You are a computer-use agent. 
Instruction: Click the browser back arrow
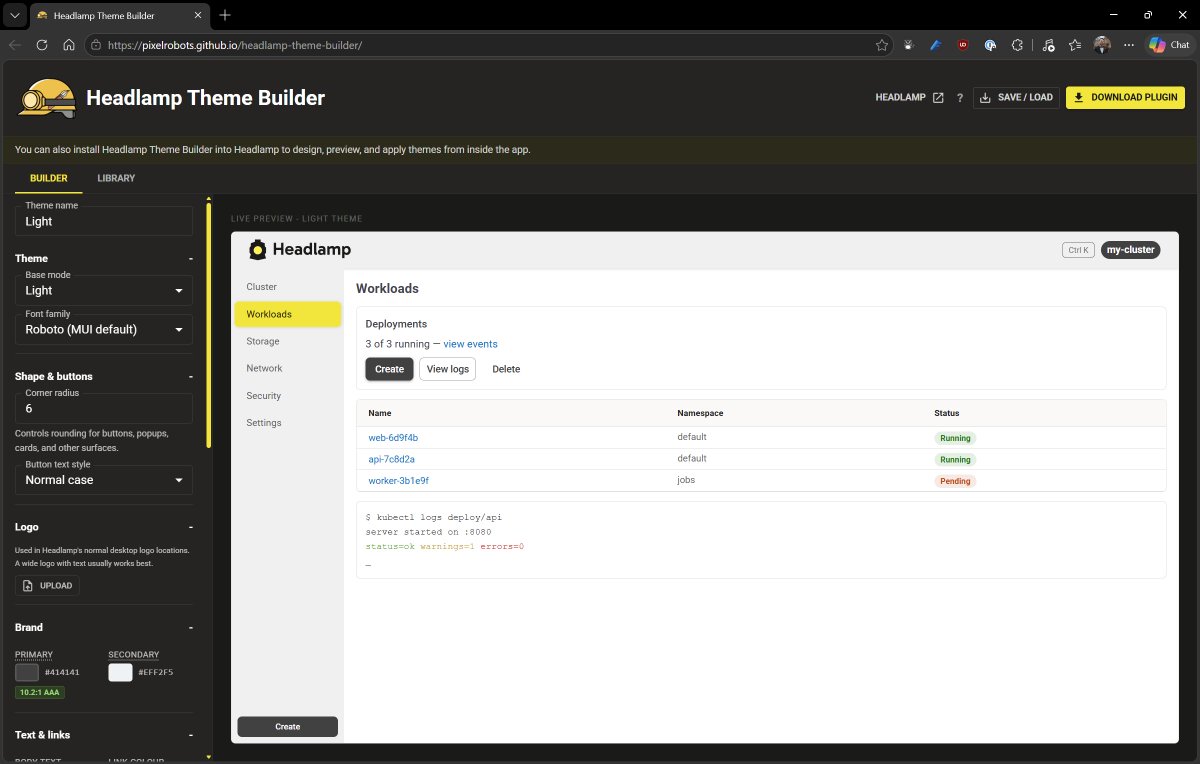(15, 45)
